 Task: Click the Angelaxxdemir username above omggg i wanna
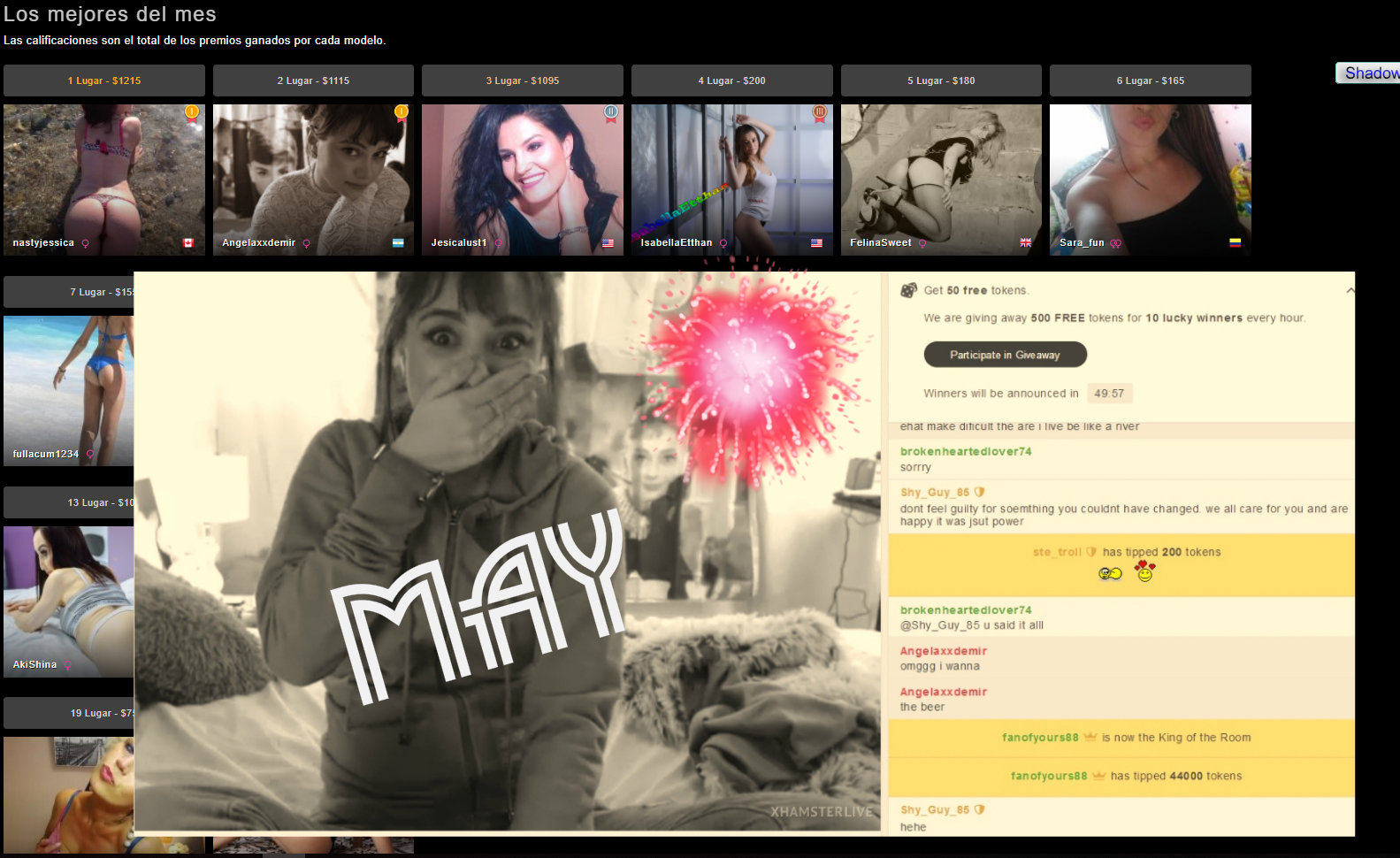click(x=943, y=651)
